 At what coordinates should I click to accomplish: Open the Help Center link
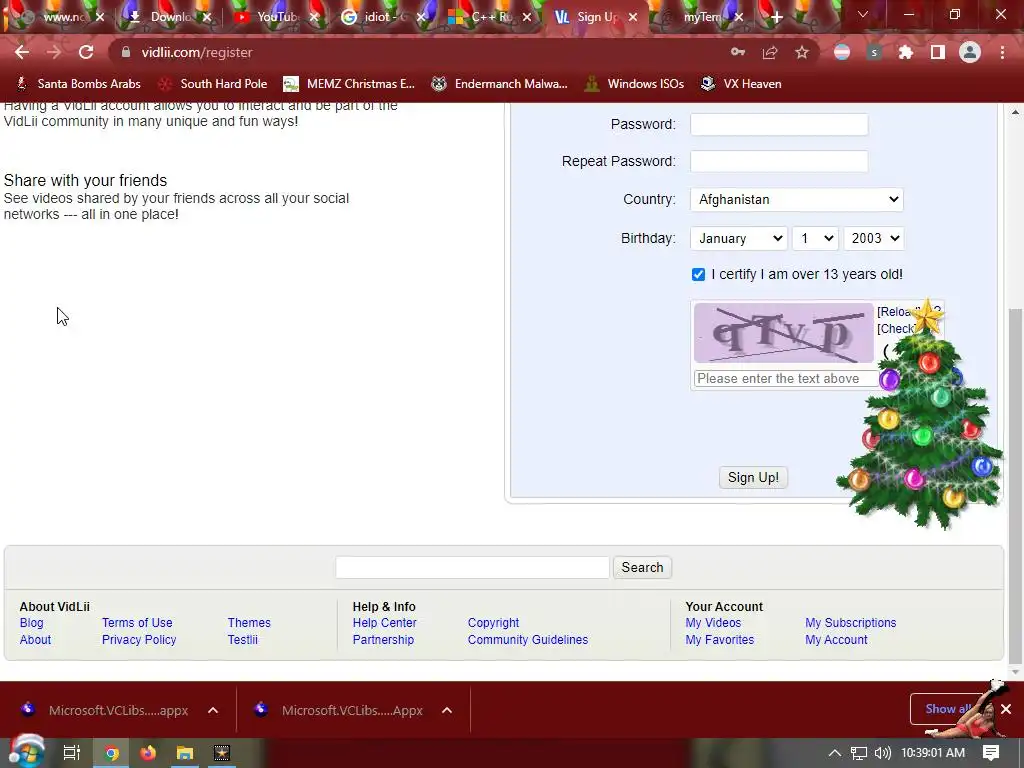(x=385, y=623)
